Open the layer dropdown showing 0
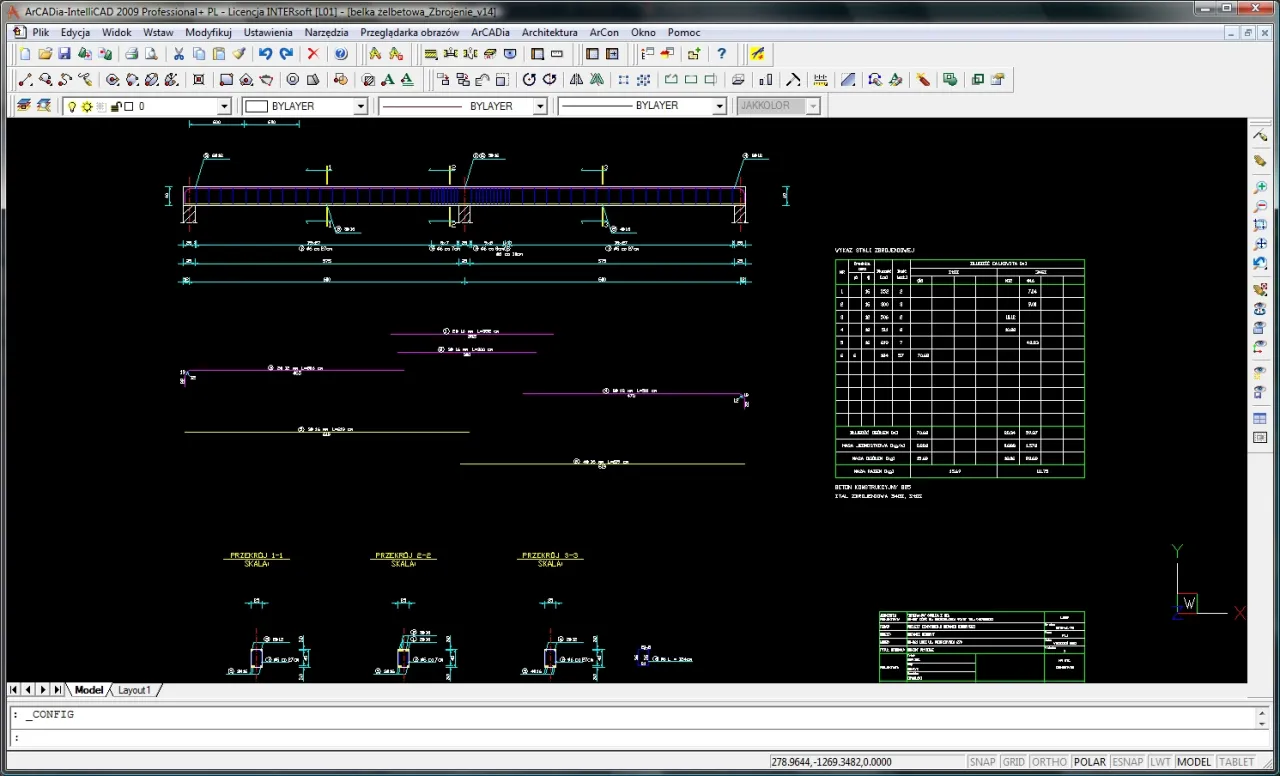The height and width of the screenshot is (776, 1280). click(224, 106)
